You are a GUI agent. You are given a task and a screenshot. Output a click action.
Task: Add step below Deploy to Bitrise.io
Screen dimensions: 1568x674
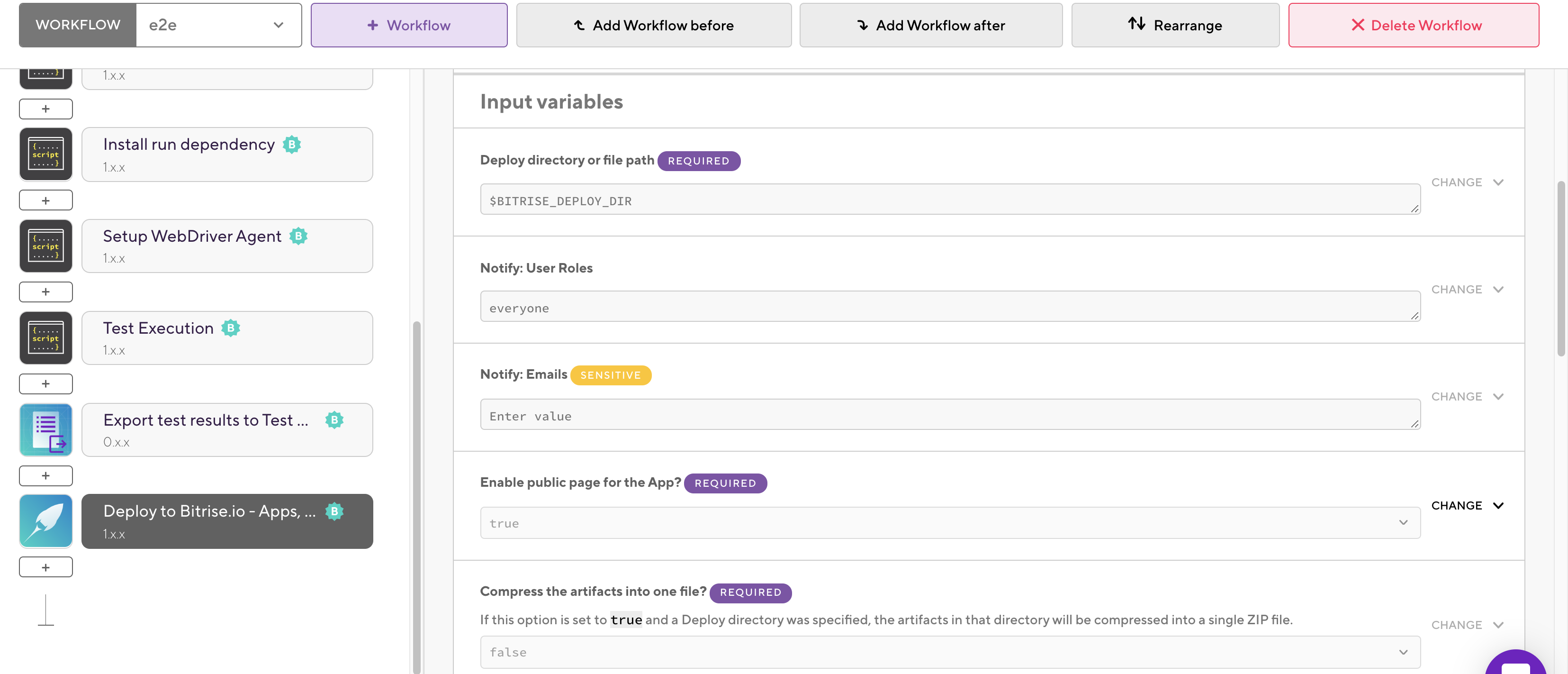[x=45, y=567]
